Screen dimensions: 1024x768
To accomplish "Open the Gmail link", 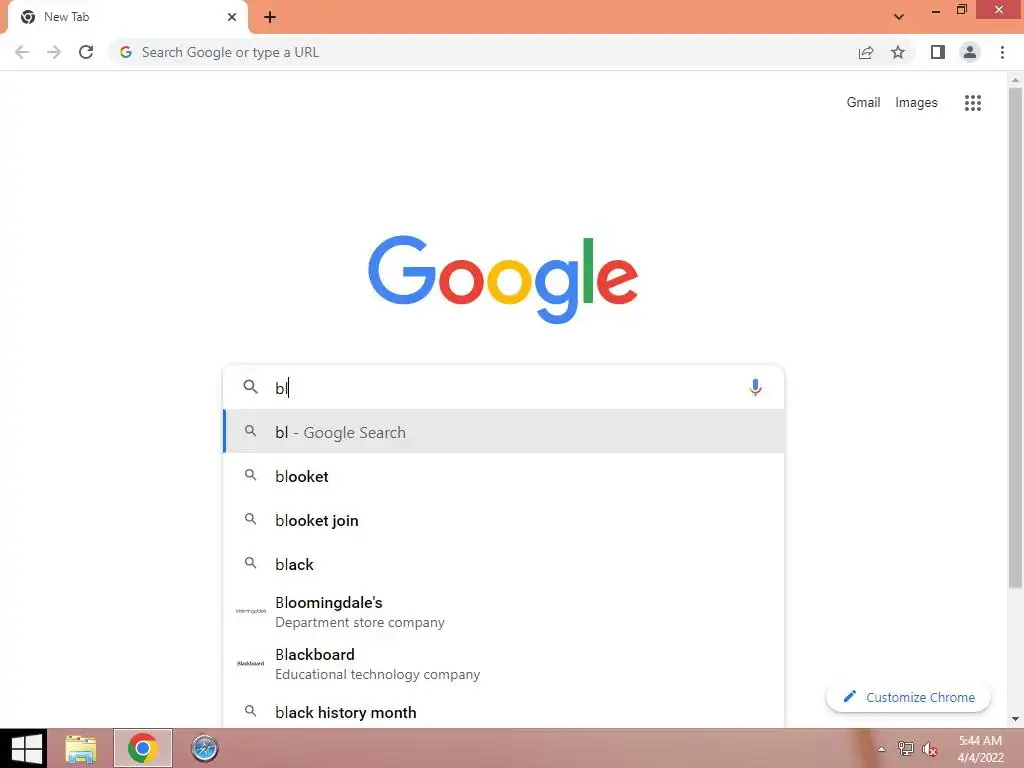I will coord(863,103).
